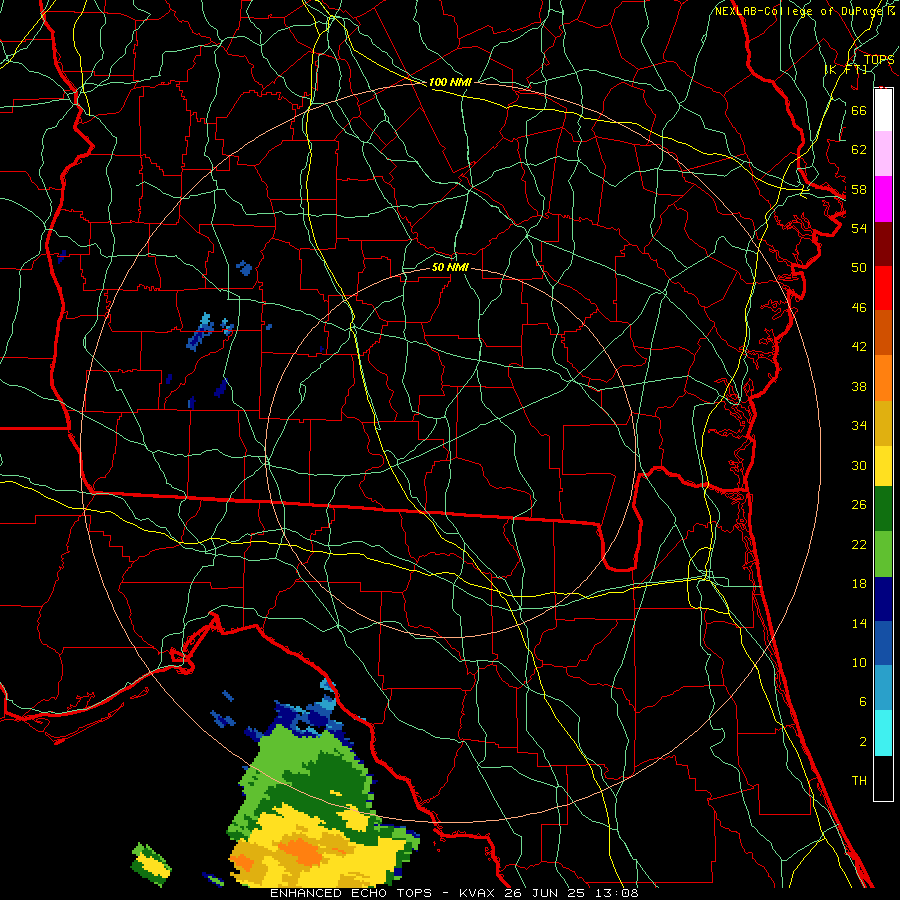The image size is (900, 900).
Task: Click the '14' legend value
Action: click(859, 623)
